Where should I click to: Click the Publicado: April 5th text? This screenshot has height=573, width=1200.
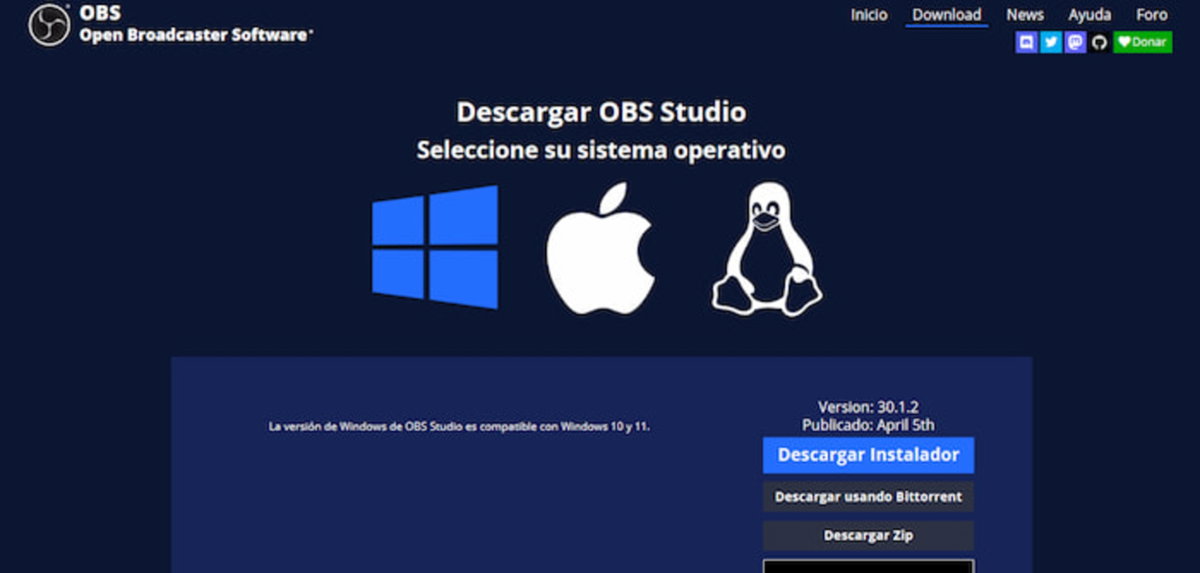tap(868, 425)
